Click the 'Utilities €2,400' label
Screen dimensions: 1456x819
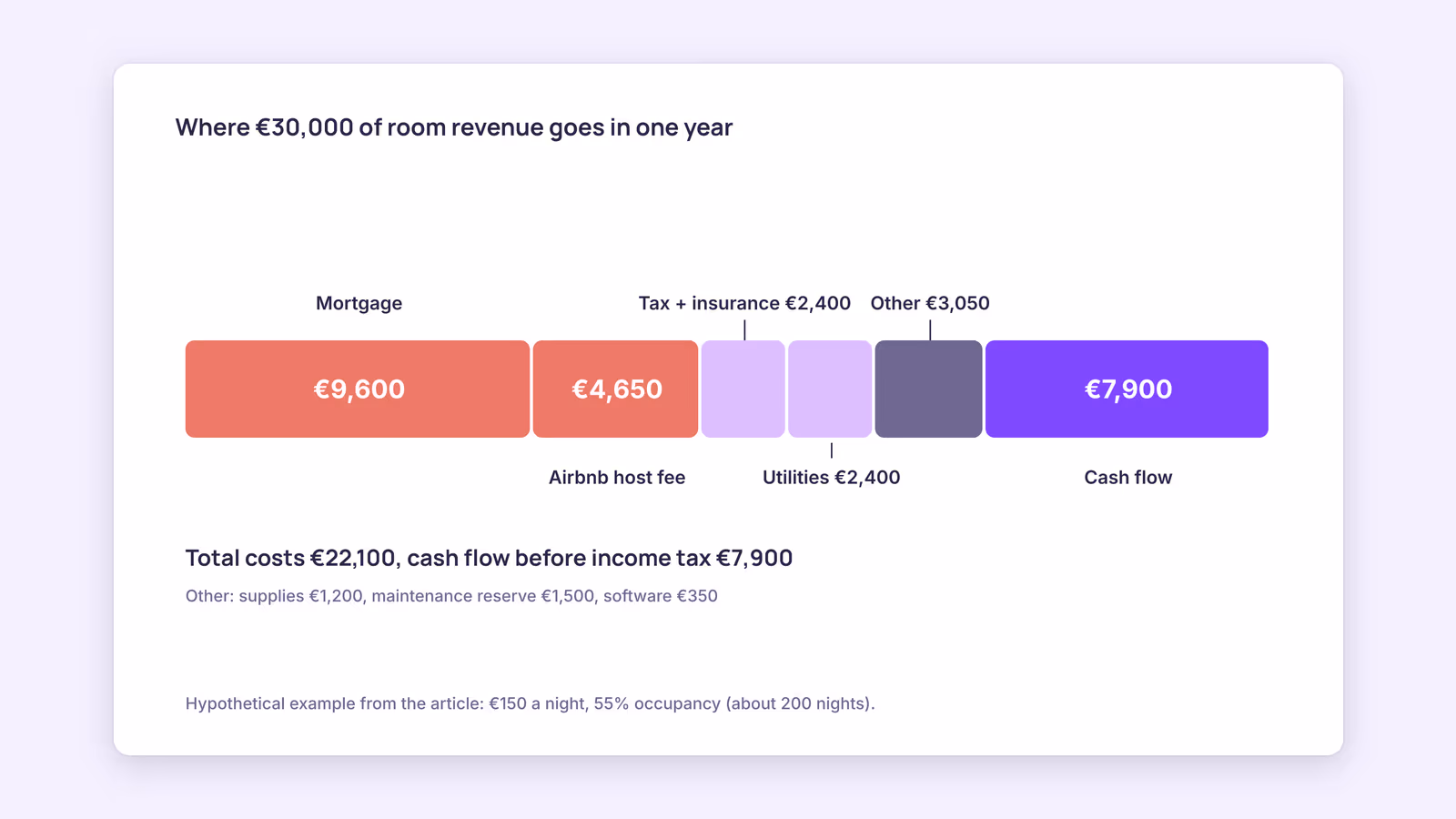831,477
